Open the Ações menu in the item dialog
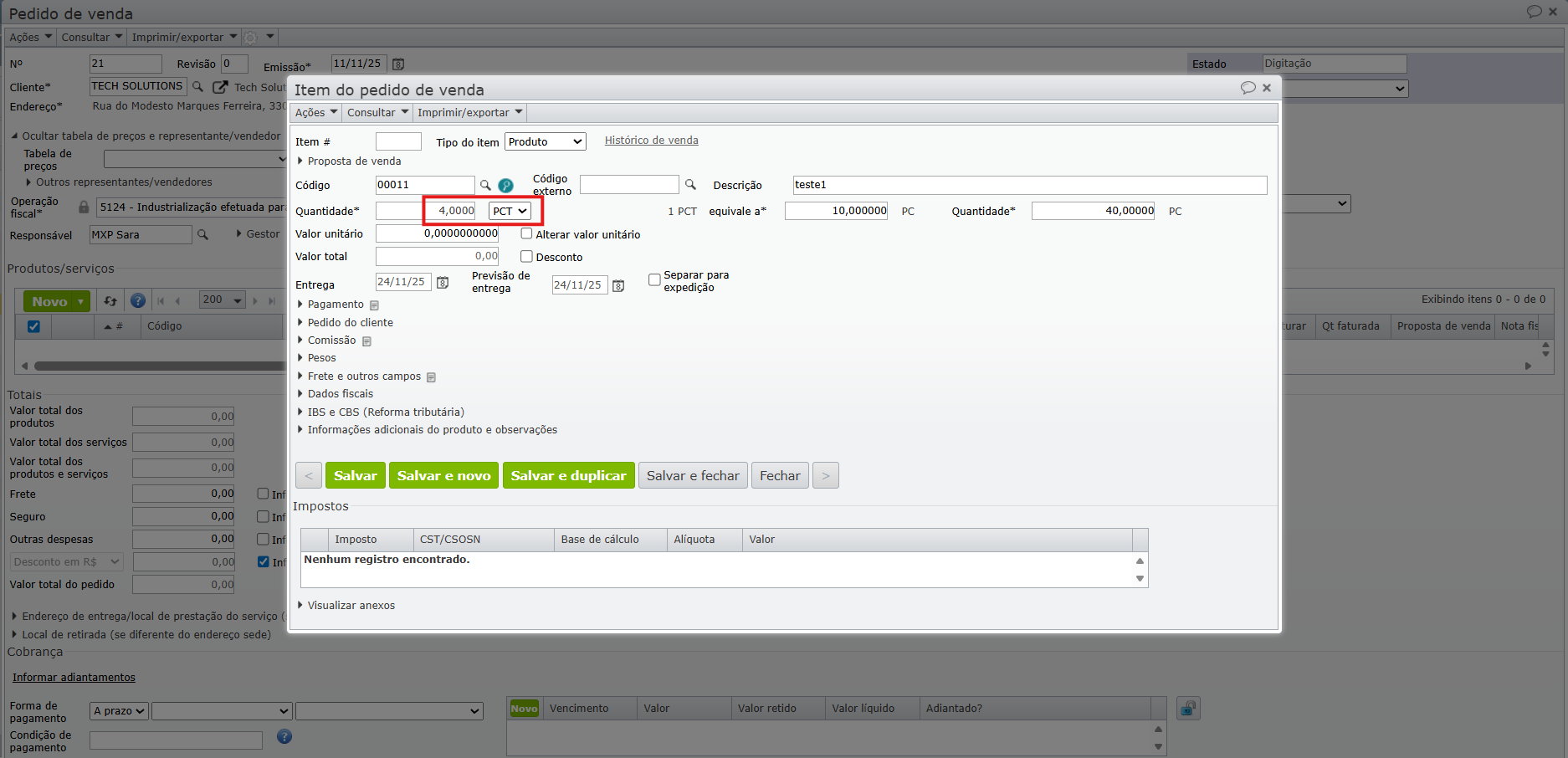Image resolution: width=1568 pixels, height=758 pixels. (316, 113)
